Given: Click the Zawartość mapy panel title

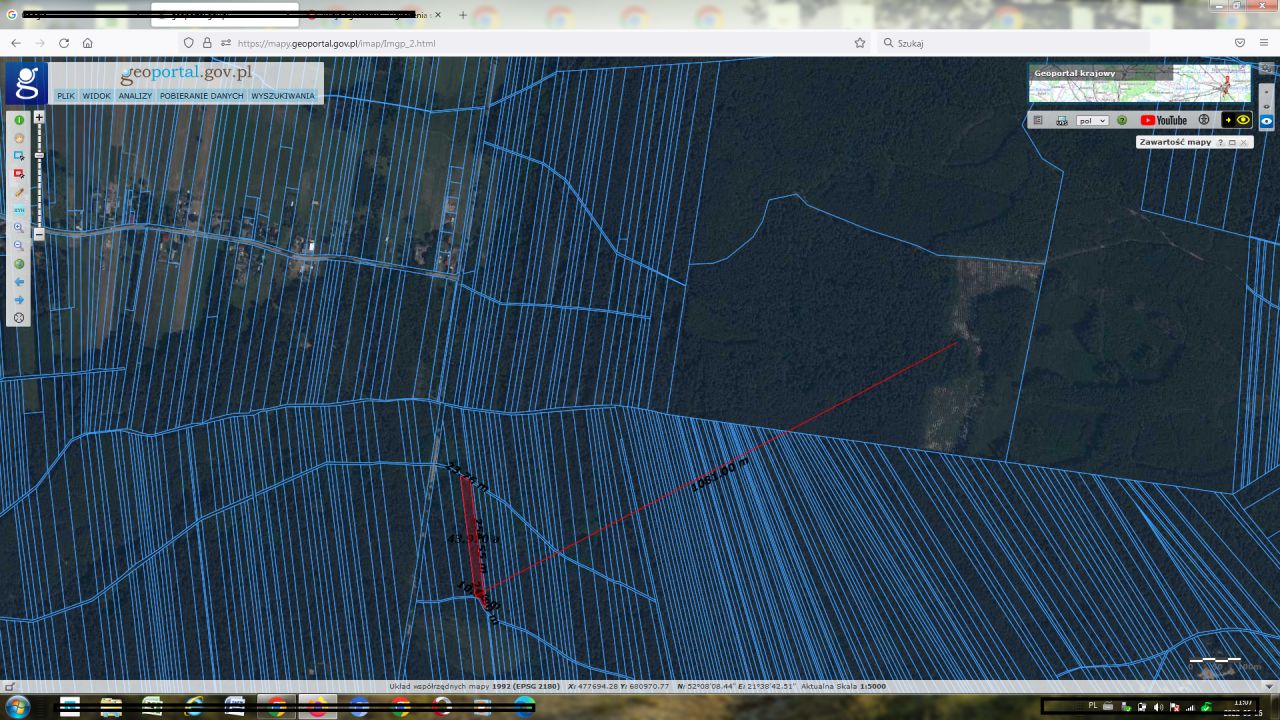Looking at the screenshot, I should (x=1175, y=142).
